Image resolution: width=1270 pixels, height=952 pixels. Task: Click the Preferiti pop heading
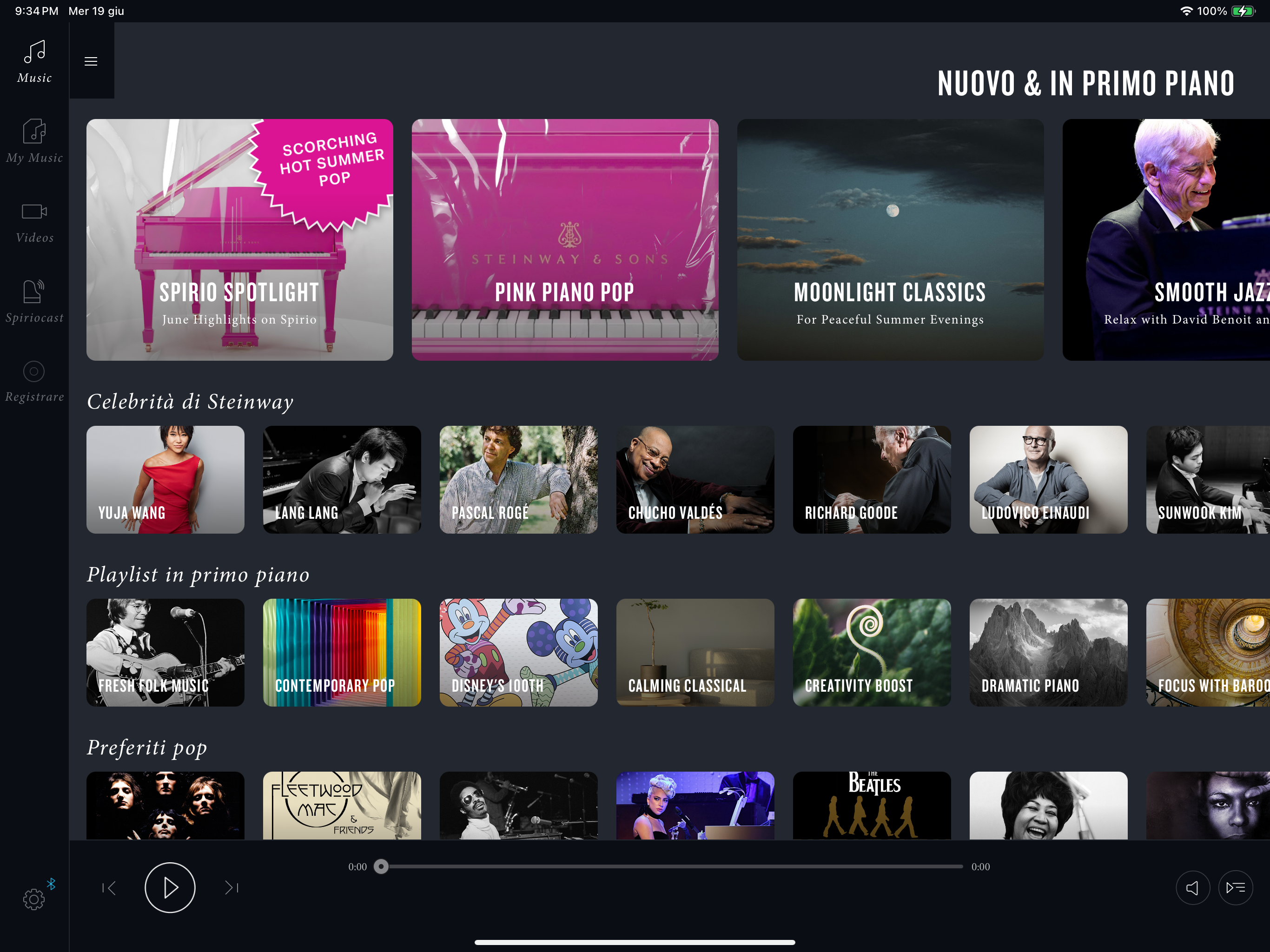coord(147,747)
